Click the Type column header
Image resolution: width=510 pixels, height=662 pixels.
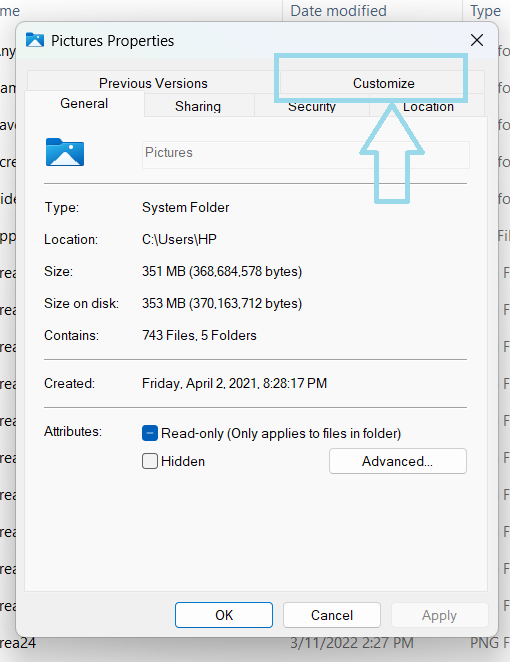coord(486,11)
